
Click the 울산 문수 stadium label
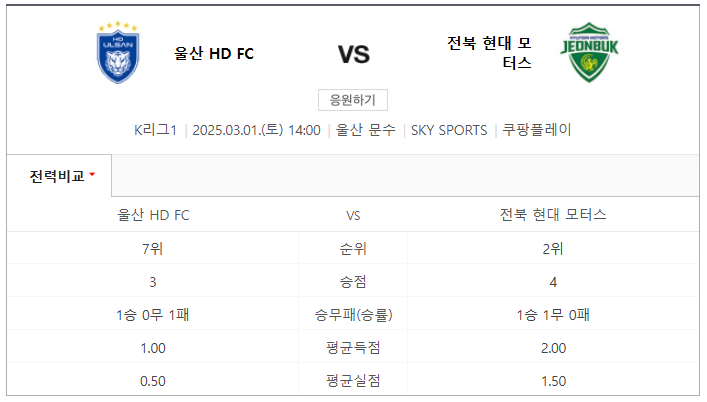[366, 130]
